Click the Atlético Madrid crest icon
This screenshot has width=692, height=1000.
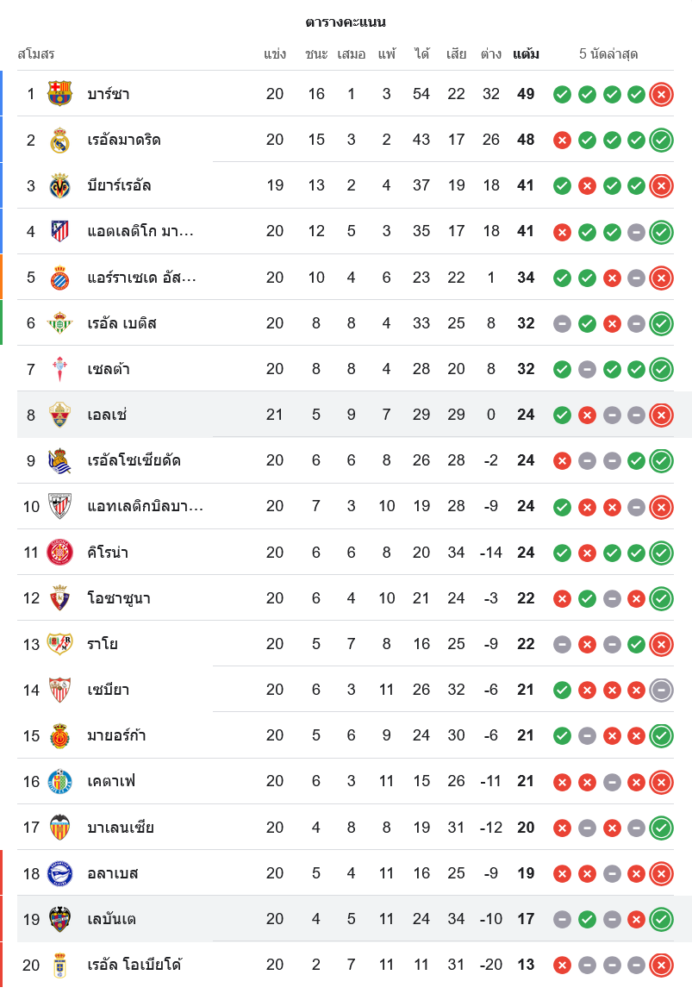[x=60, y=232]
